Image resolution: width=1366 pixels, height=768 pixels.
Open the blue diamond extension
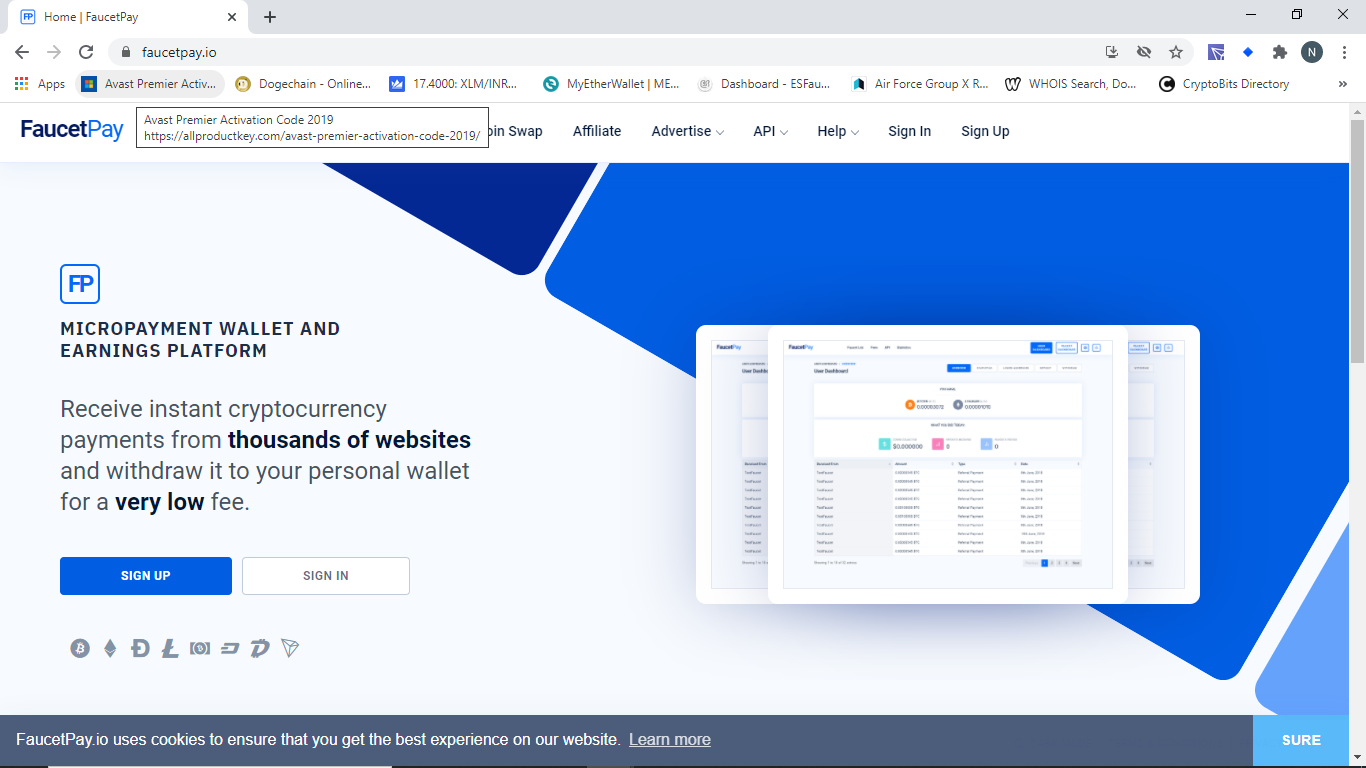coord(1248,52)
